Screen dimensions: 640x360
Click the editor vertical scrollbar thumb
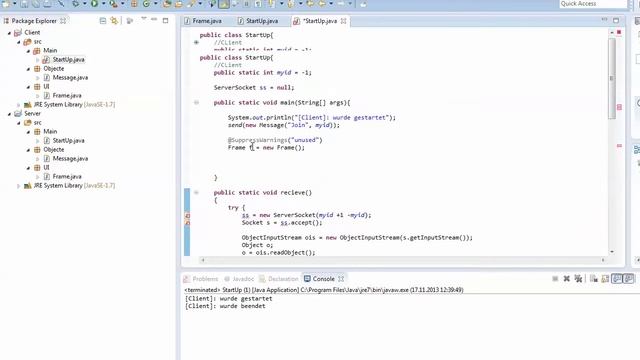pyautogui.click(x=612, y=78)
